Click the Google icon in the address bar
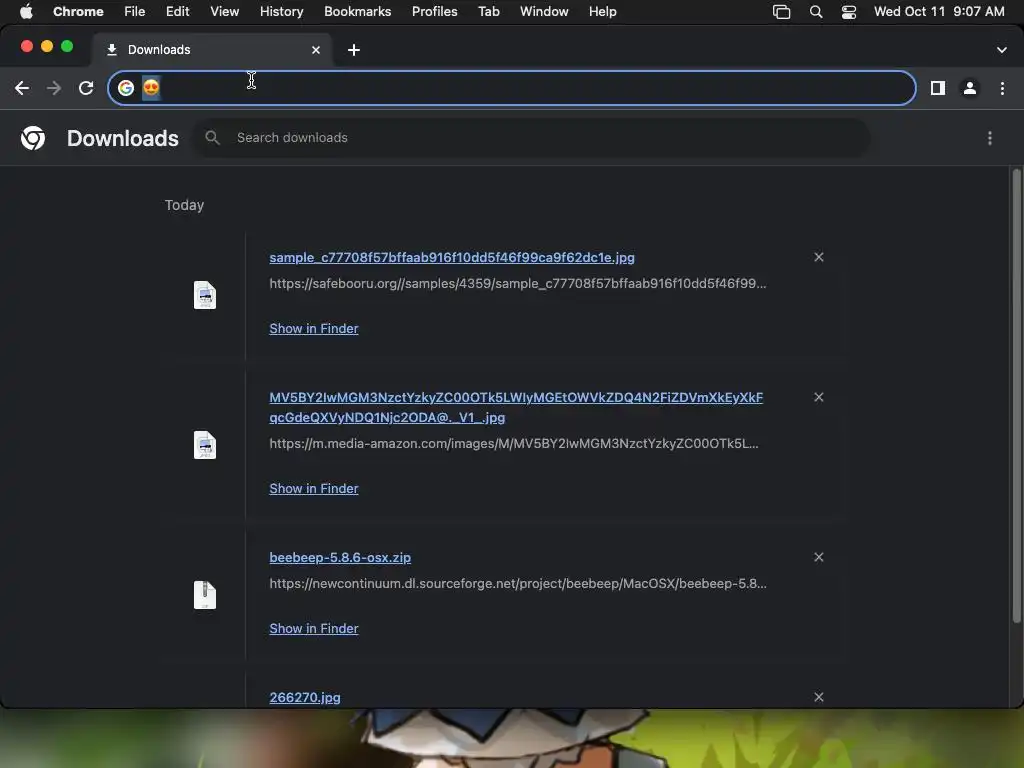 (126, 88)
